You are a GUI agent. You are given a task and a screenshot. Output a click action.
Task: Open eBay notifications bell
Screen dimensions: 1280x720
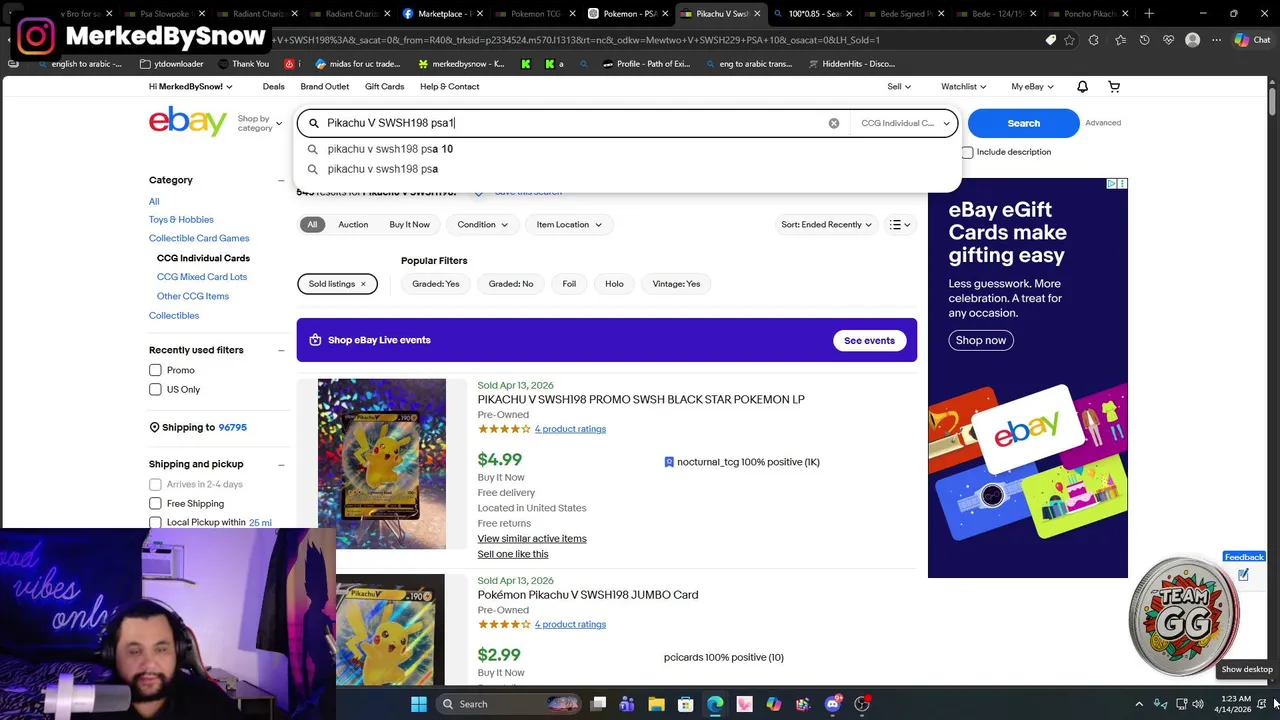click(x=1082, y=87)
